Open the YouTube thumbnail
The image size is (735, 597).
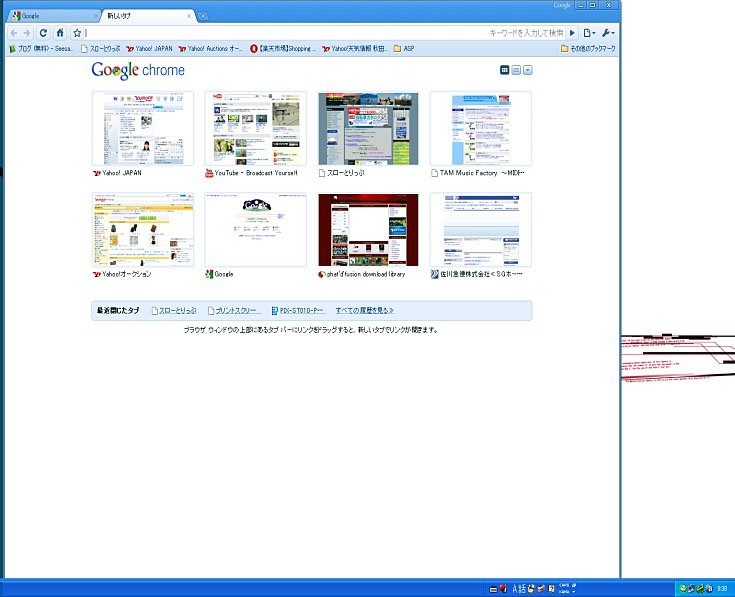click(255, 128)
